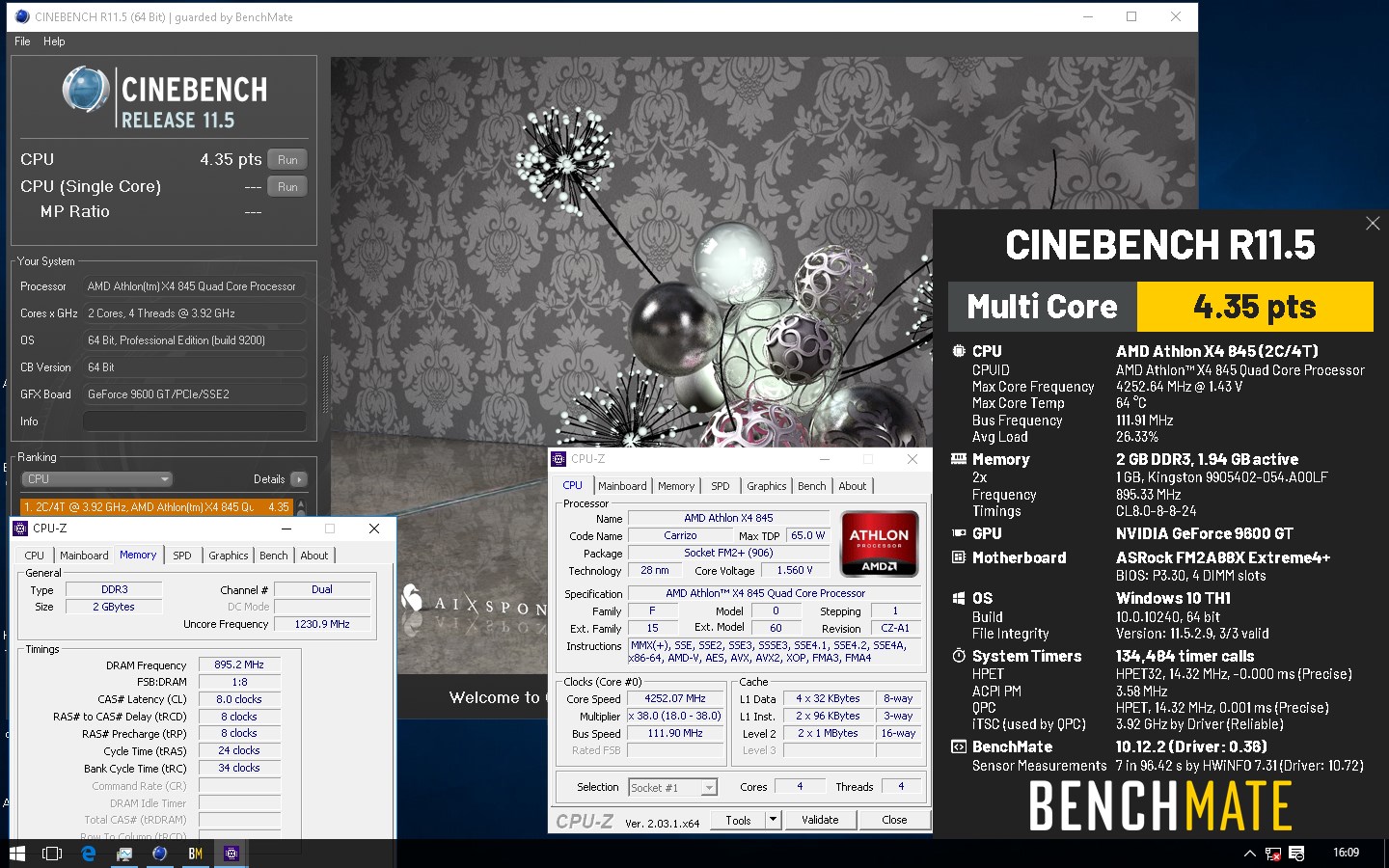
Task: Open the network status tray icon
Action: tap(1273, 854)
